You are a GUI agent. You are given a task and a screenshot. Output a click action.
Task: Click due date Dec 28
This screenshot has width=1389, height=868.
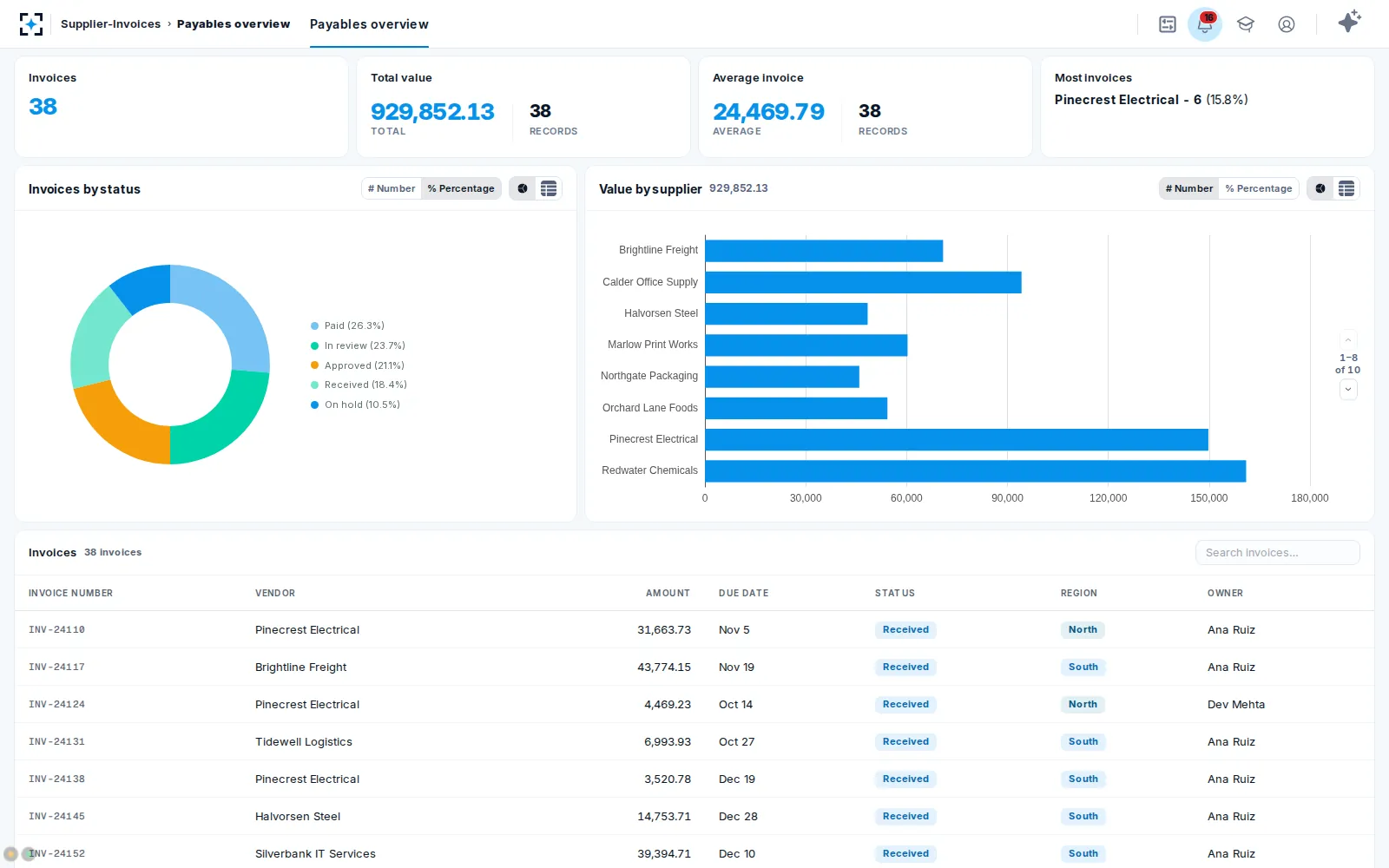click(x=738, y=817)
